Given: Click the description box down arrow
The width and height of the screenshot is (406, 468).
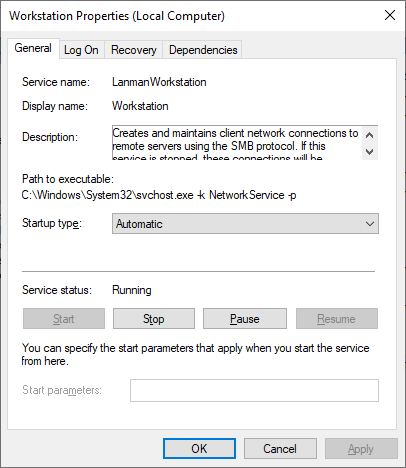Looking at the screenshot, I should pyautogui.click(x=369, y=152).
